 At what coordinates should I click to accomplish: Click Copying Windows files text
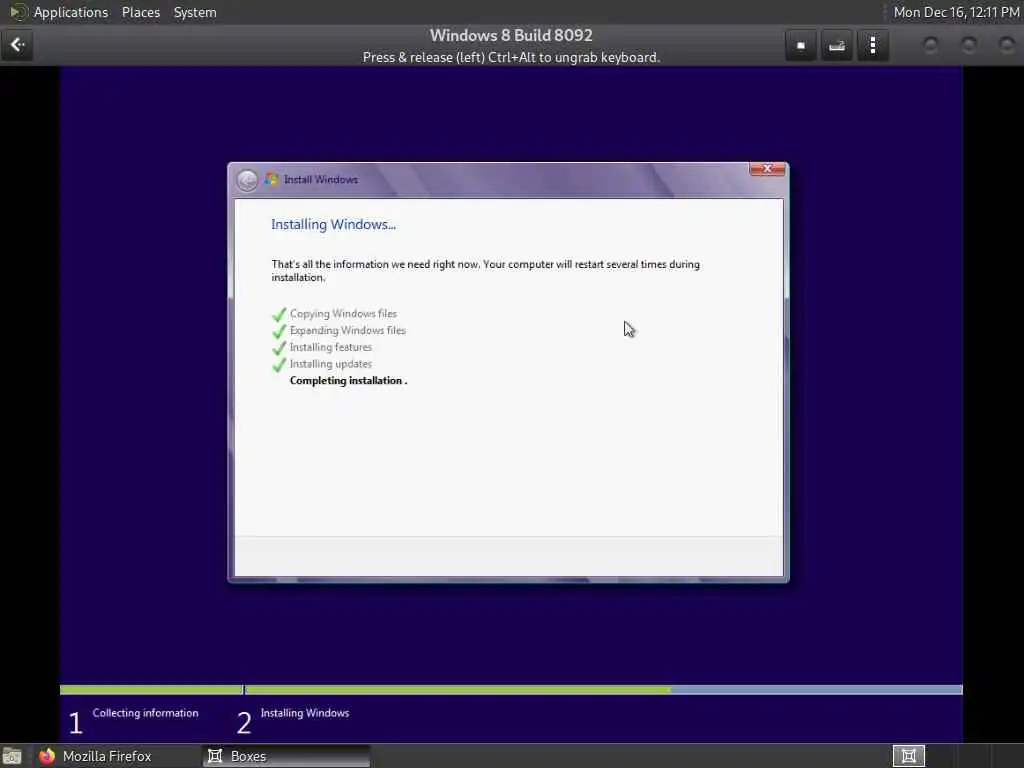pyautogui.click(x=343, y=314)
